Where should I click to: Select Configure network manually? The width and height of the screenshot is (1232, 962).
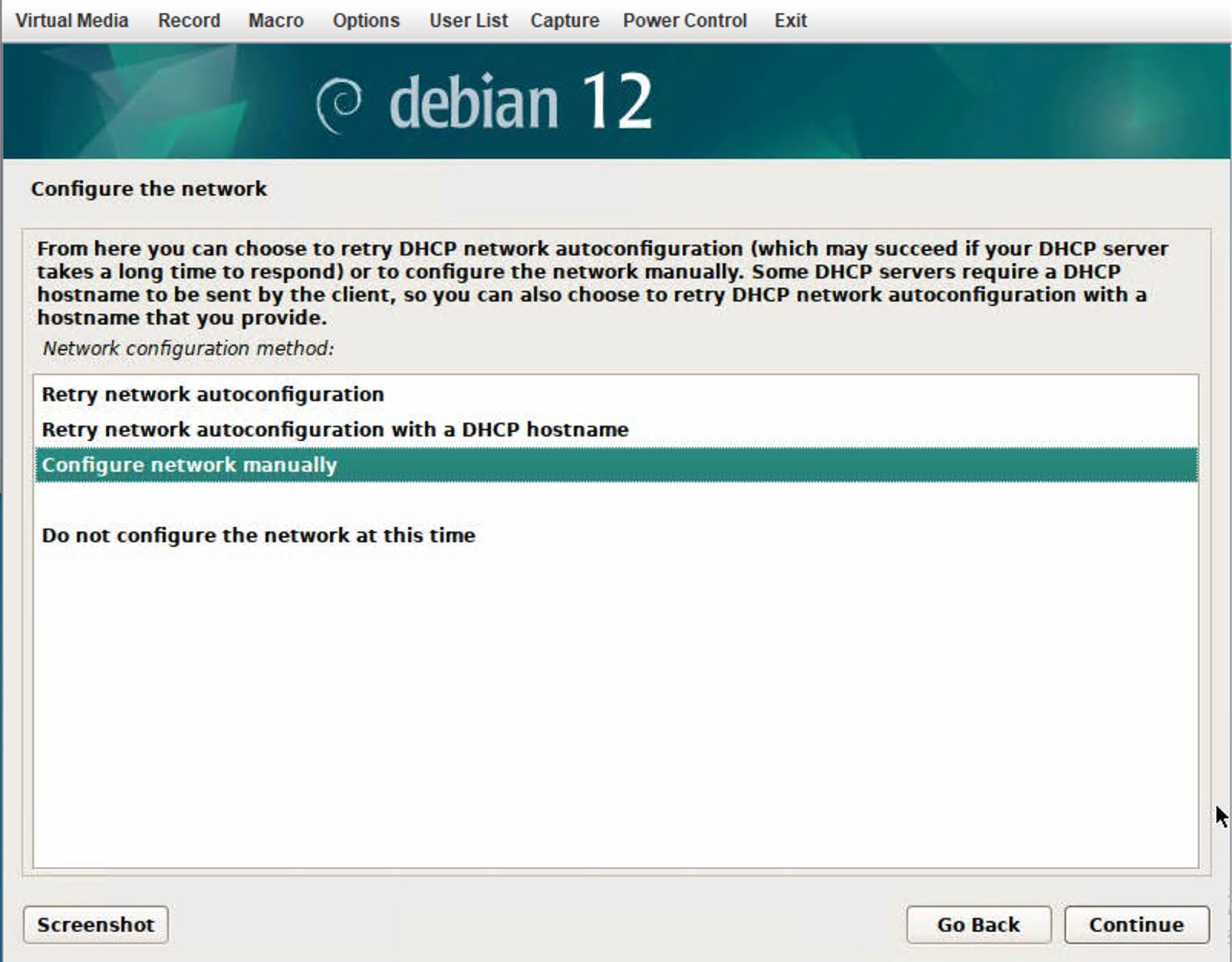point(189,465)
